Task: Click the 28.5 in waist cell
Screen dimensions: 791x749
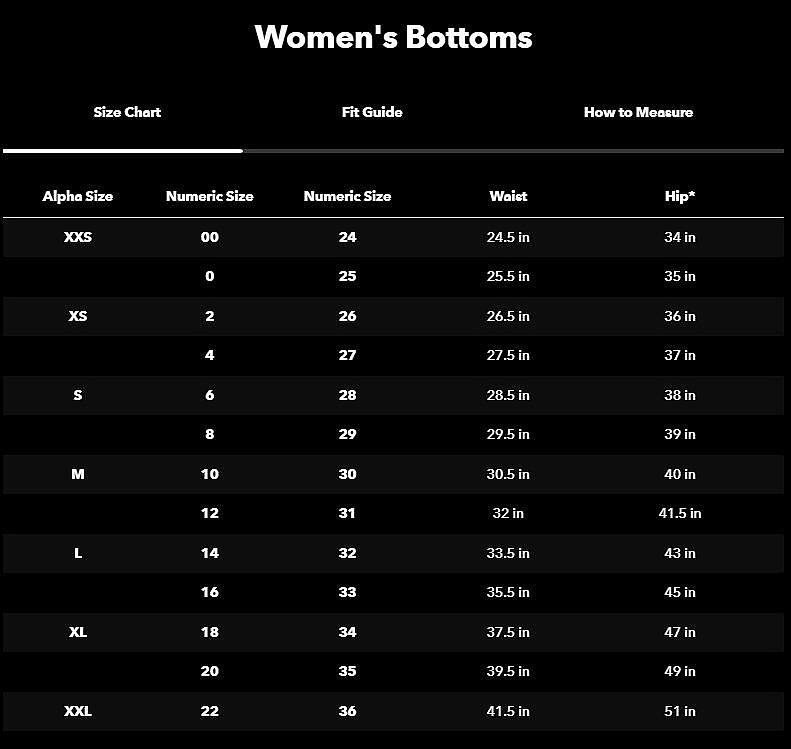Action: [508, 395]
